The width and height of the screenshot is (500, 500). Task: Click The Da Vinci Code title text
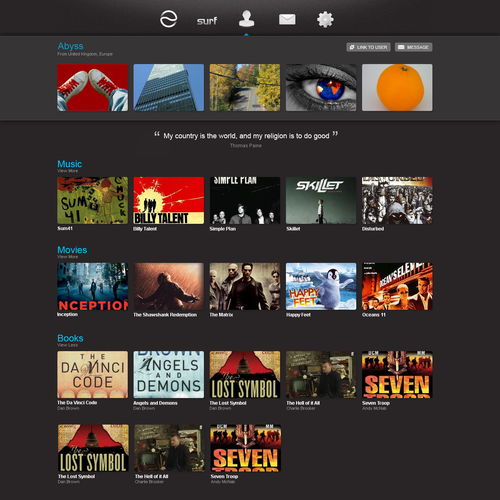[x=77, y=403]
